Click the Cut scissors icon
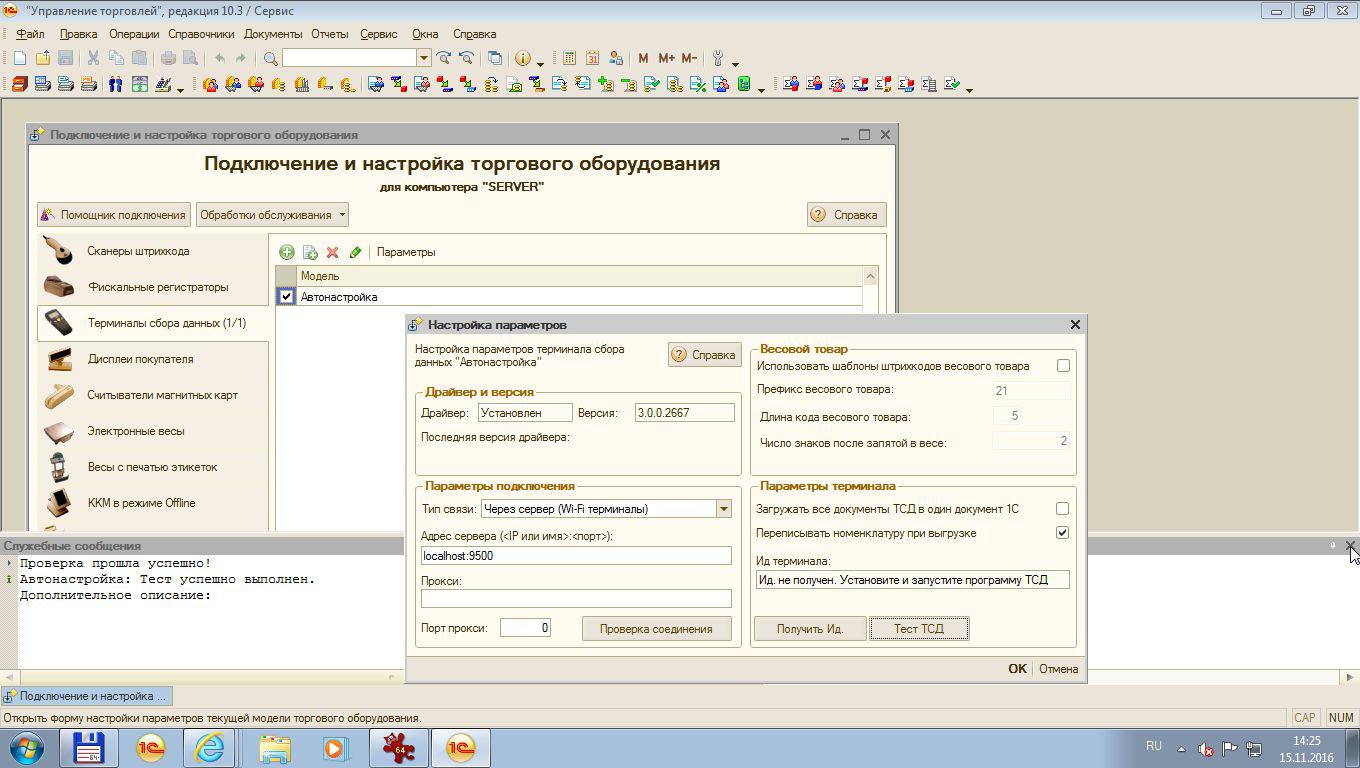 (93, 59)
